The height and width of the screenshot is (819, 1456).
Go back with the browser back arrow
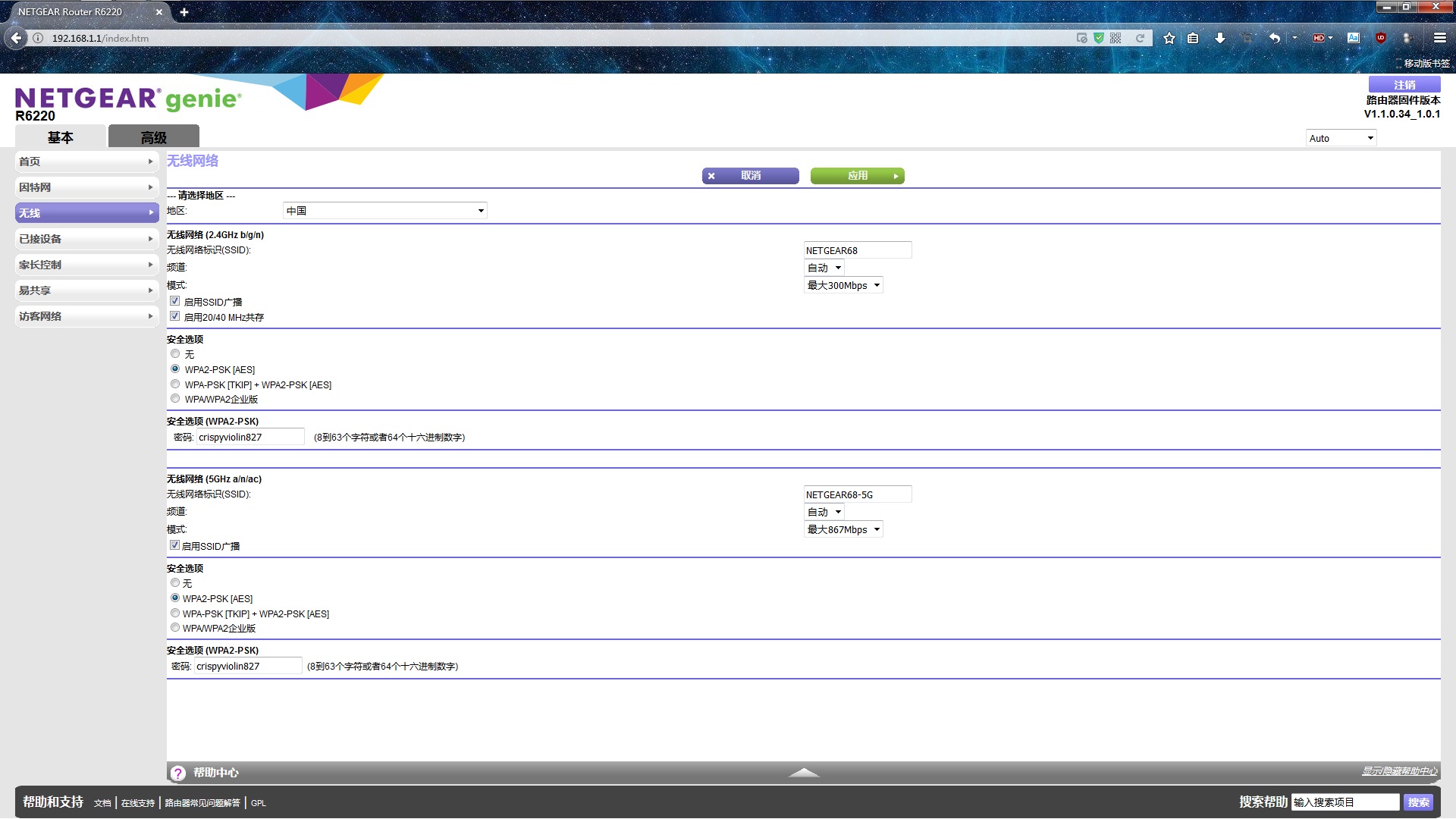coord(17,38)
